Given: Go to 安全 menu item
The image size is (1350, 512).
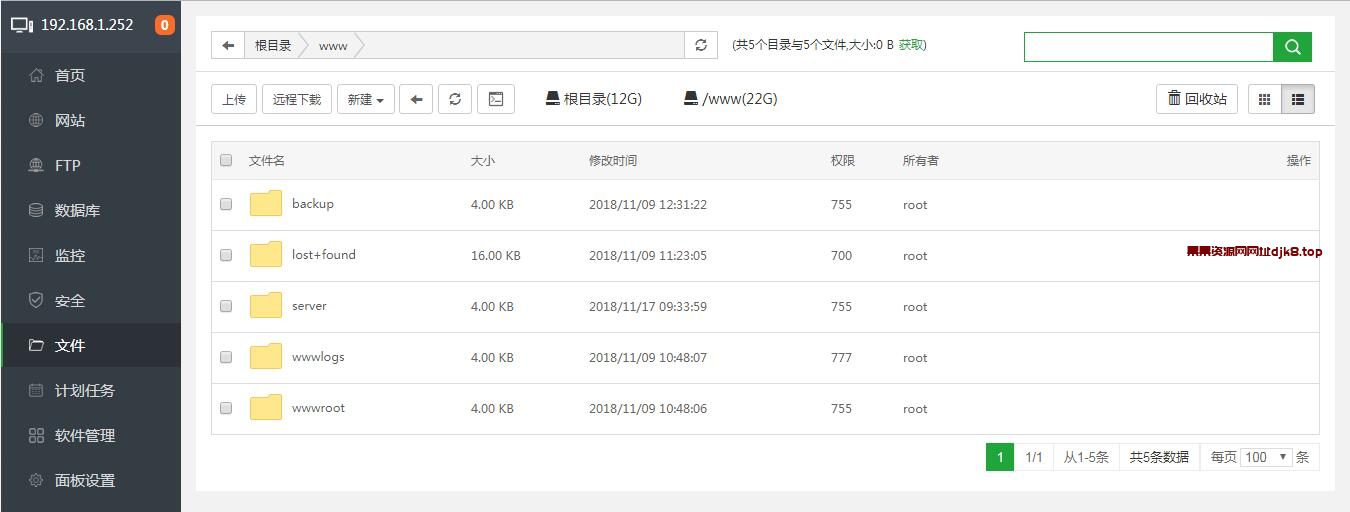Looking at the screenshot, I should (70, 300).
